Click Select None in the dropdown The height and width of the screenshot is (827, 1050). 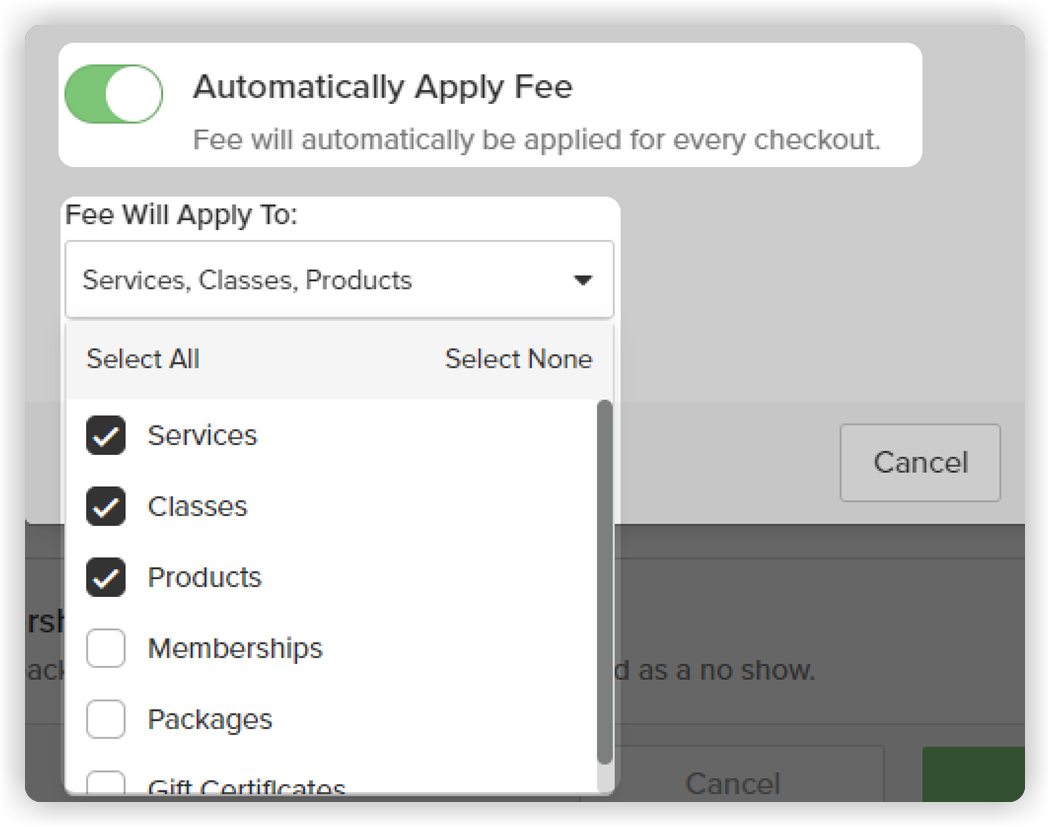click(519, 359)
